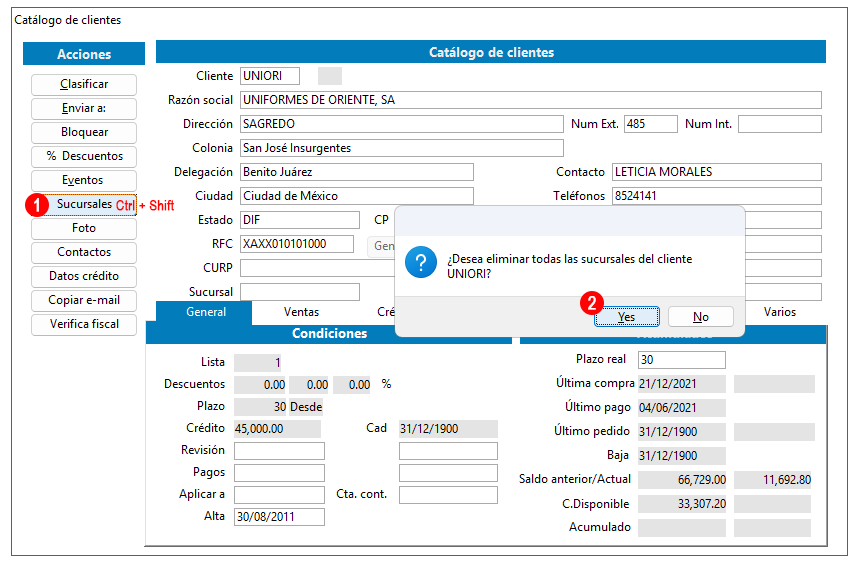
Task: Confirm deletion with Yes button
Action: point(627,317)
